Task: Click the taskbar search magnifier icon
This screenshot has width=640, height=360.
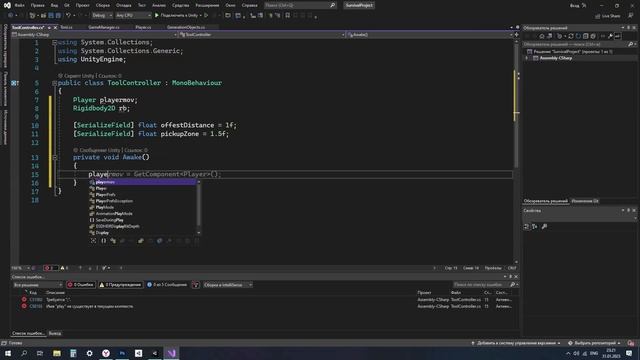Action: 24,353
